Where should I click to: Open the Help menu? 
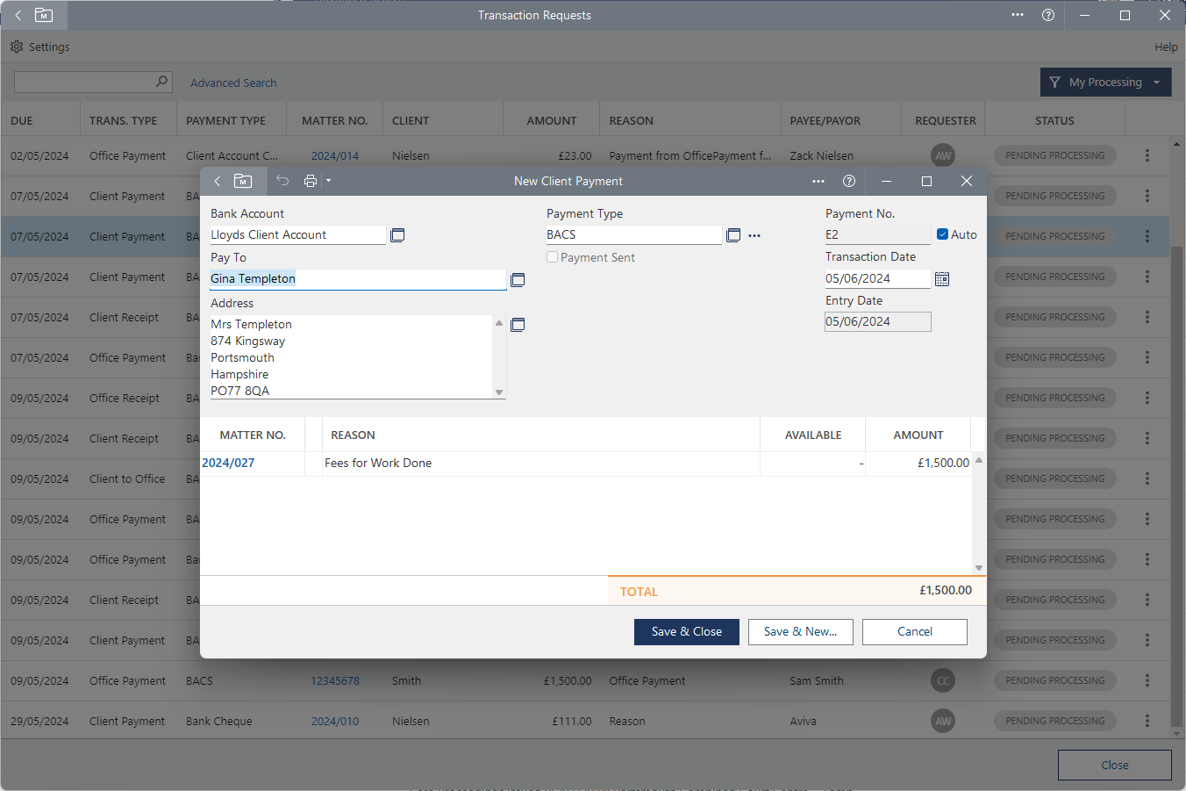(x=1165, y=47)
